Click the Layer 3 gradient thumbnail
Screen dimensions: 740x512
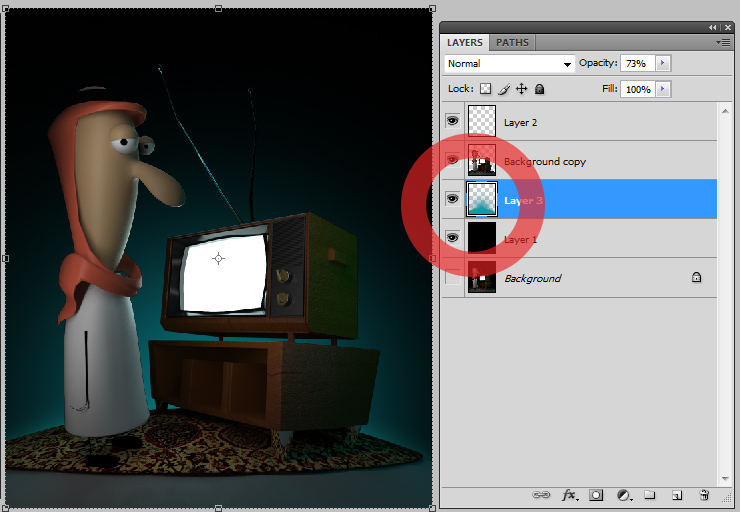(482, 199)
